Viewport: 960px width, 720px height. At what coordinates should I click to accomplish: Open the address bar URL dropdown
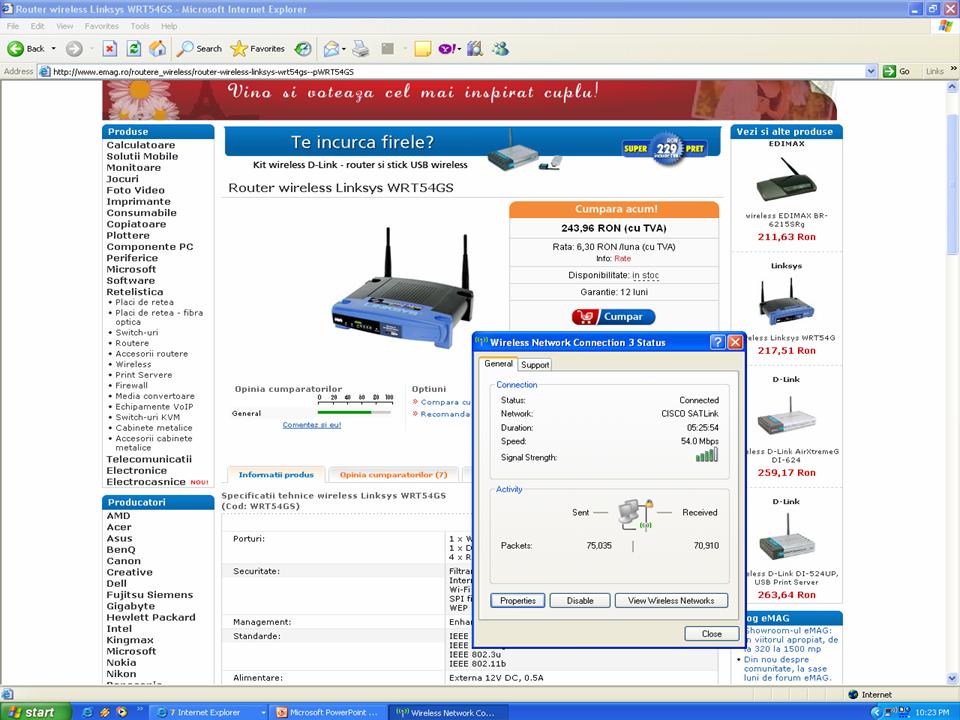tap(871, 72)
